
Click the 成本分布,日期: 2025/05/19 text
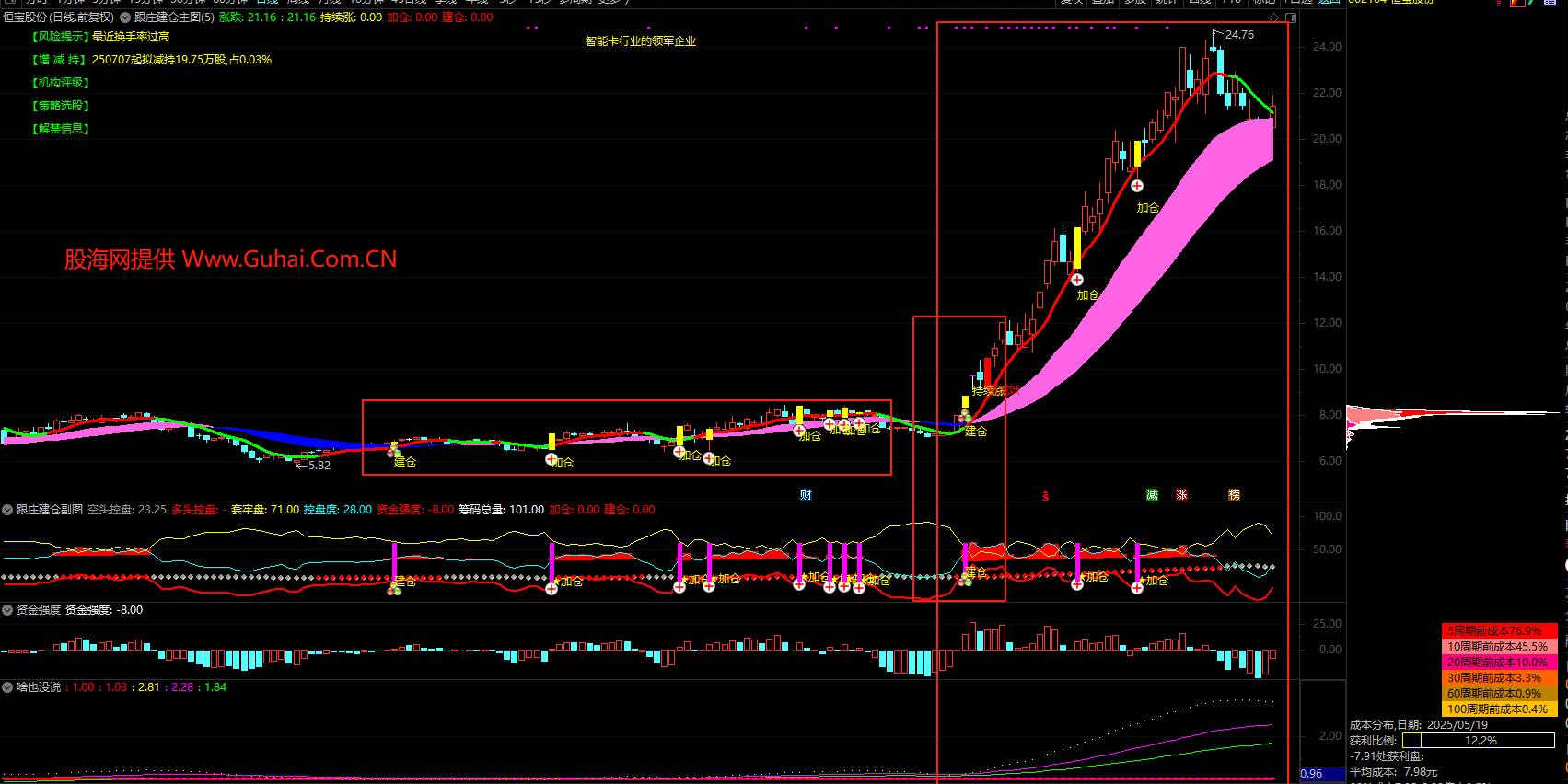1419,725
